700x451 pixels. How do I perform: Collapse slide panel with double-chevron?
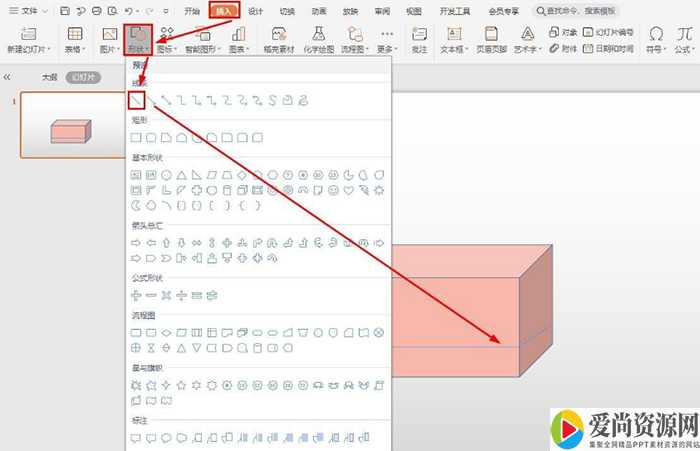click(x=8, y=77)
